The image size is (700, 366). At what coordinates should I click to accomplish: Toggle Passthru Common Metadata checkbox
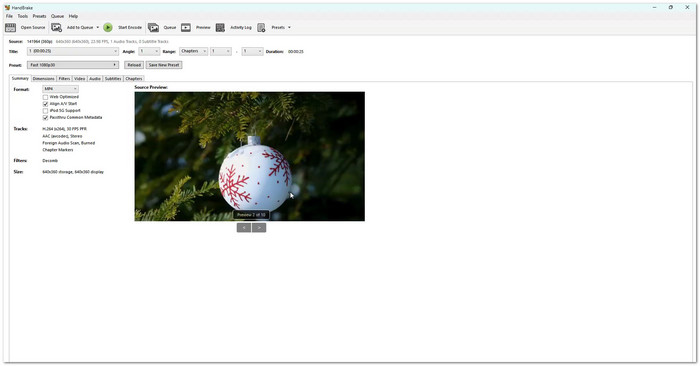(x=45, y=118)
